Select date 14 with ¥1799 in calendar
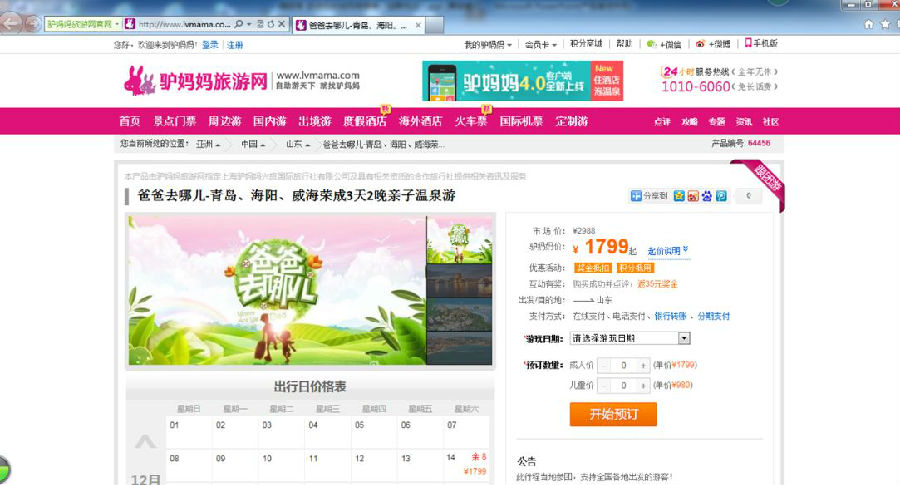Screen dimensions: 900x485 pos(466,464)
